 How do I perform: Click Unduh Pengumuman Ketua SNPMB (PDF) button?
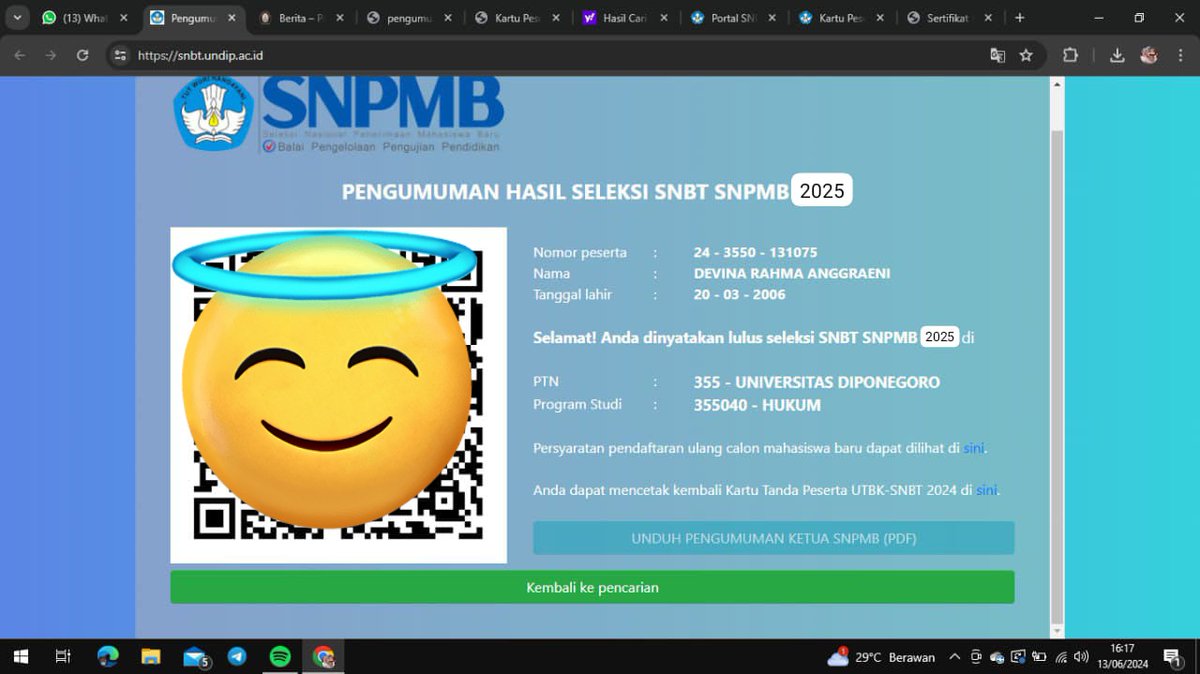coord(773,538)
